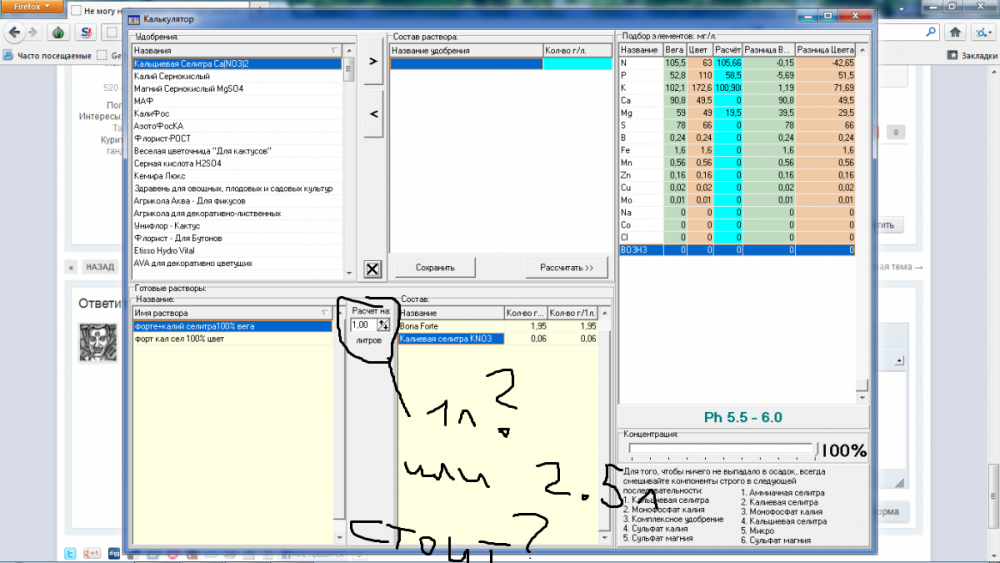Screen dimensions: 1000x563
Task: Select the 'форт кал сел 100% цвет' solution
Action: tap(232, 339)
